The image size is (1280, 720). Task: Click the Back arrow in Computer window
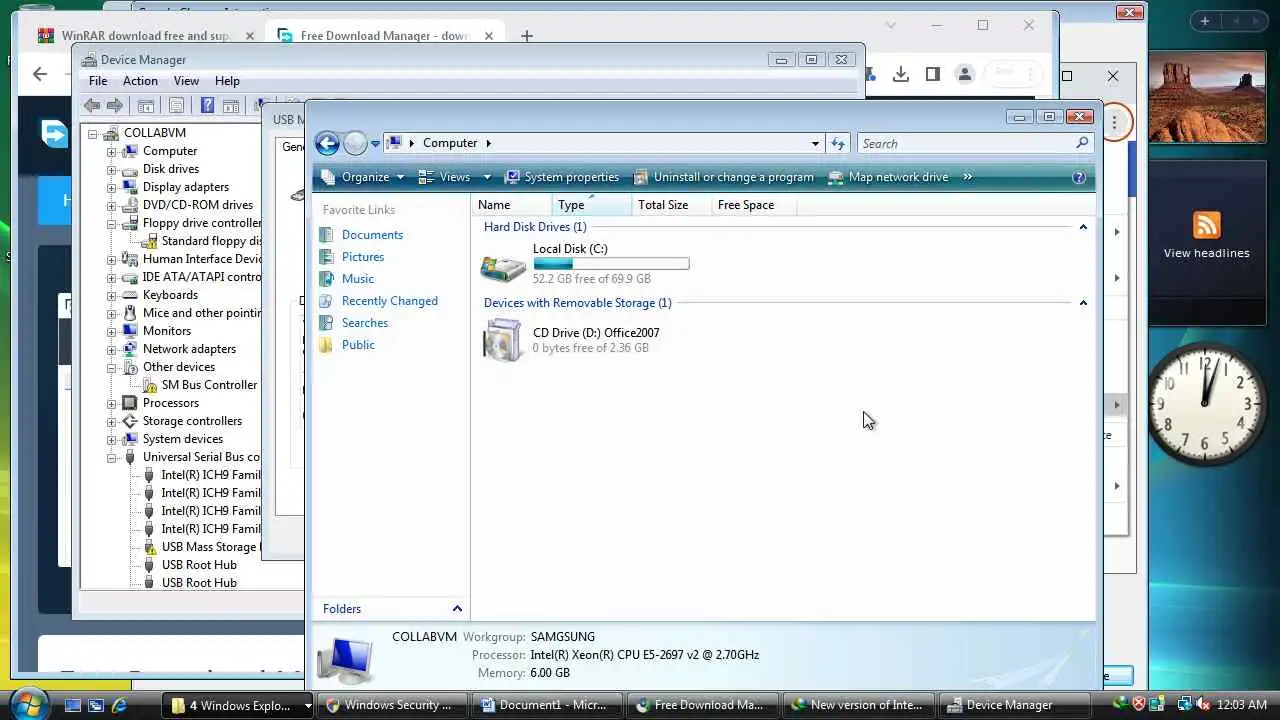pos(327,143)
